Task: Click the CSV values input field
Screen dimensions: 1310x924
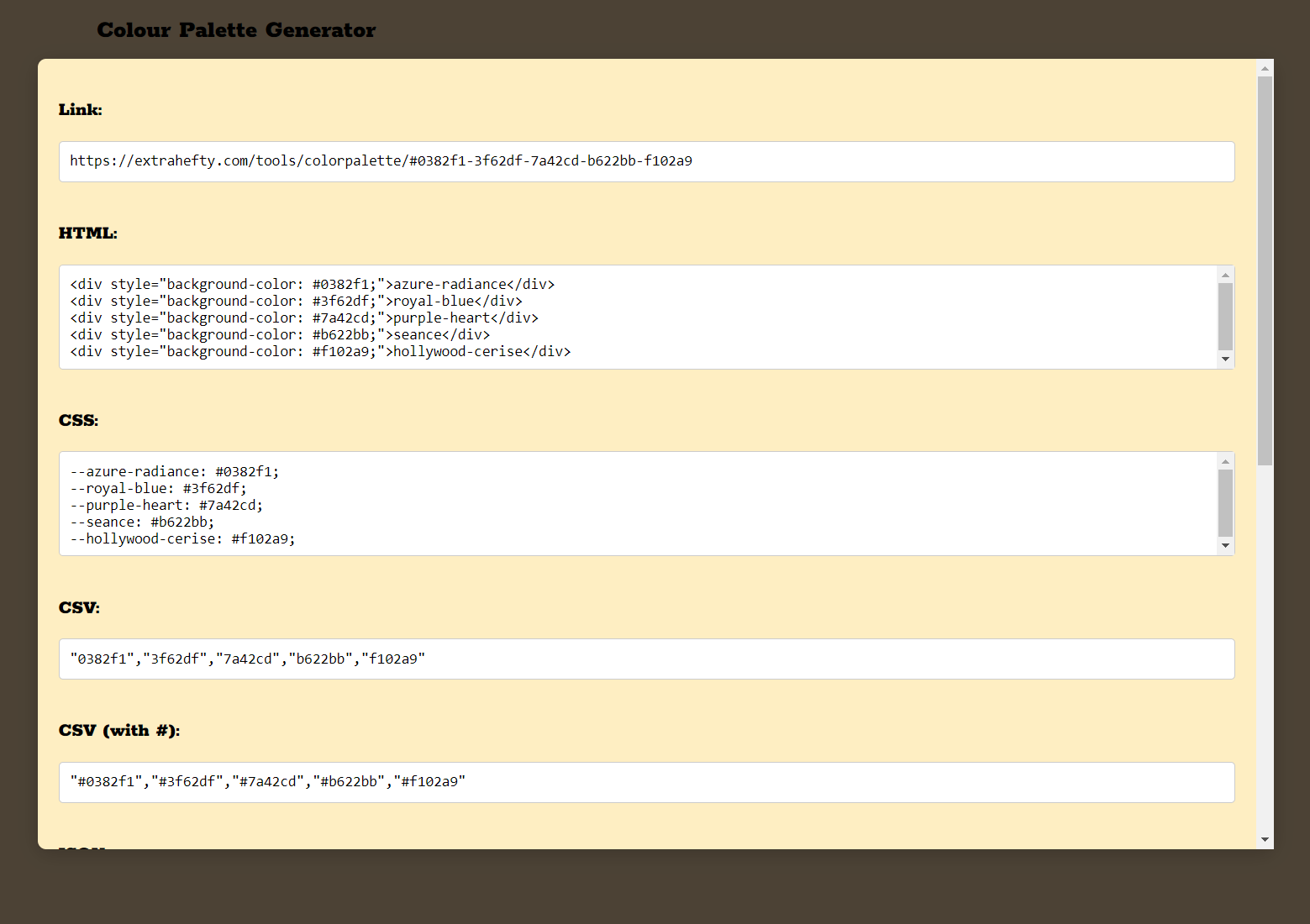Action: click(646, 659)
